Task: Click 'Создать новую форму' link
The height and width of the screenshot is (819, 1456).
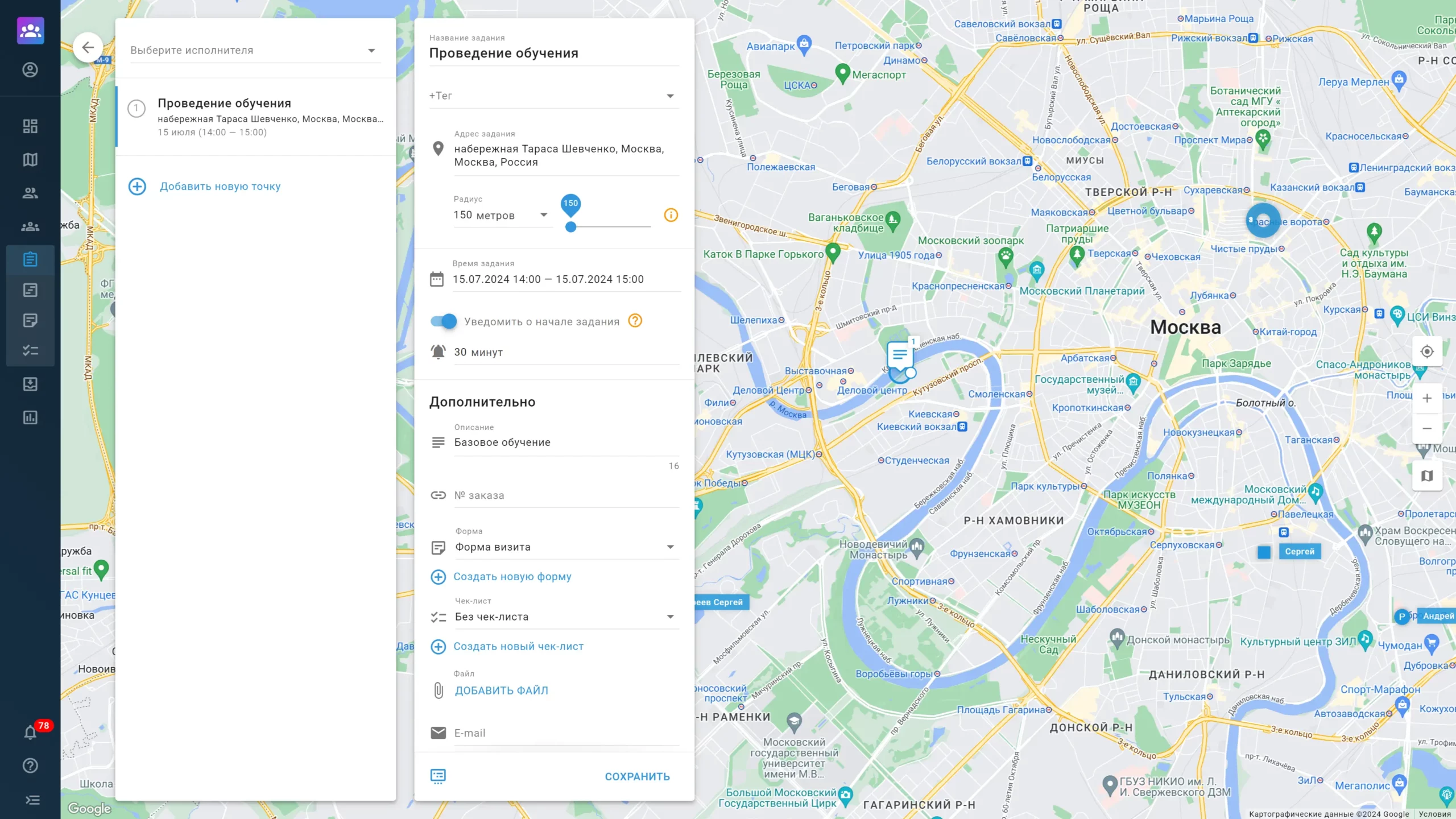Action: (x=513, y=576)
